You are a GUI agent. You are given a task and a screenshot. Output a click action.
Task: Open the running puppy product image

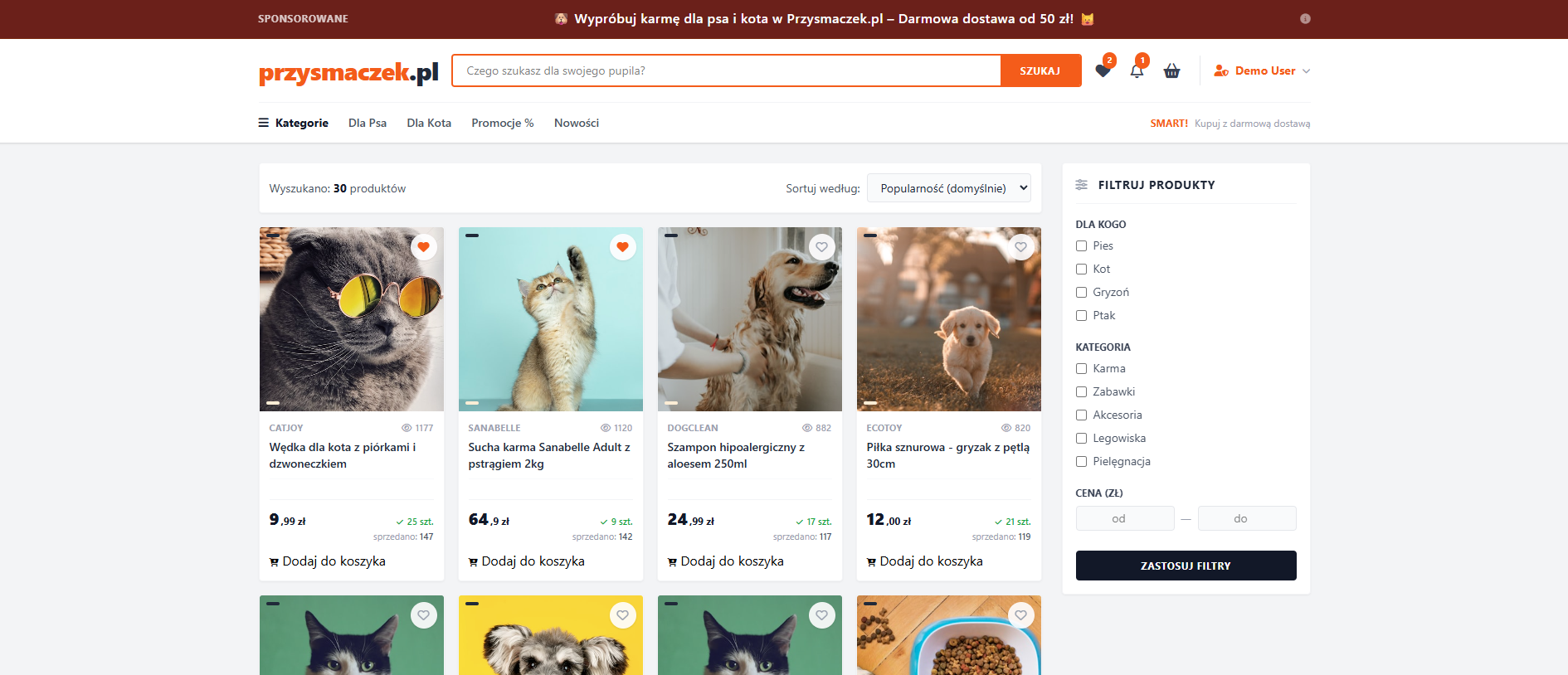pyautogui.click(x=949, y=319)
